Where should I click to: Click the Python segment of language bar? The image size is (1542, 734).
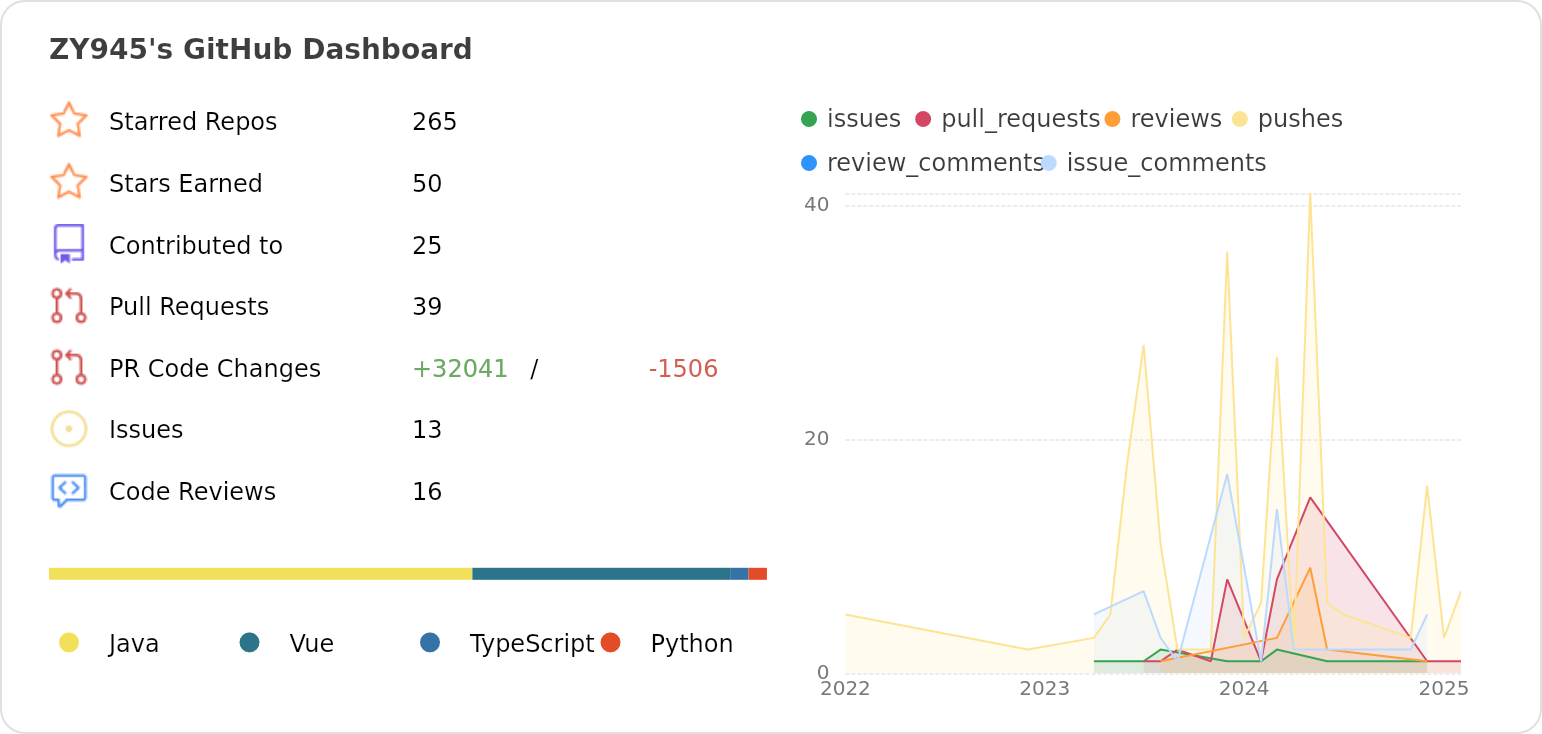pos(758,574)
